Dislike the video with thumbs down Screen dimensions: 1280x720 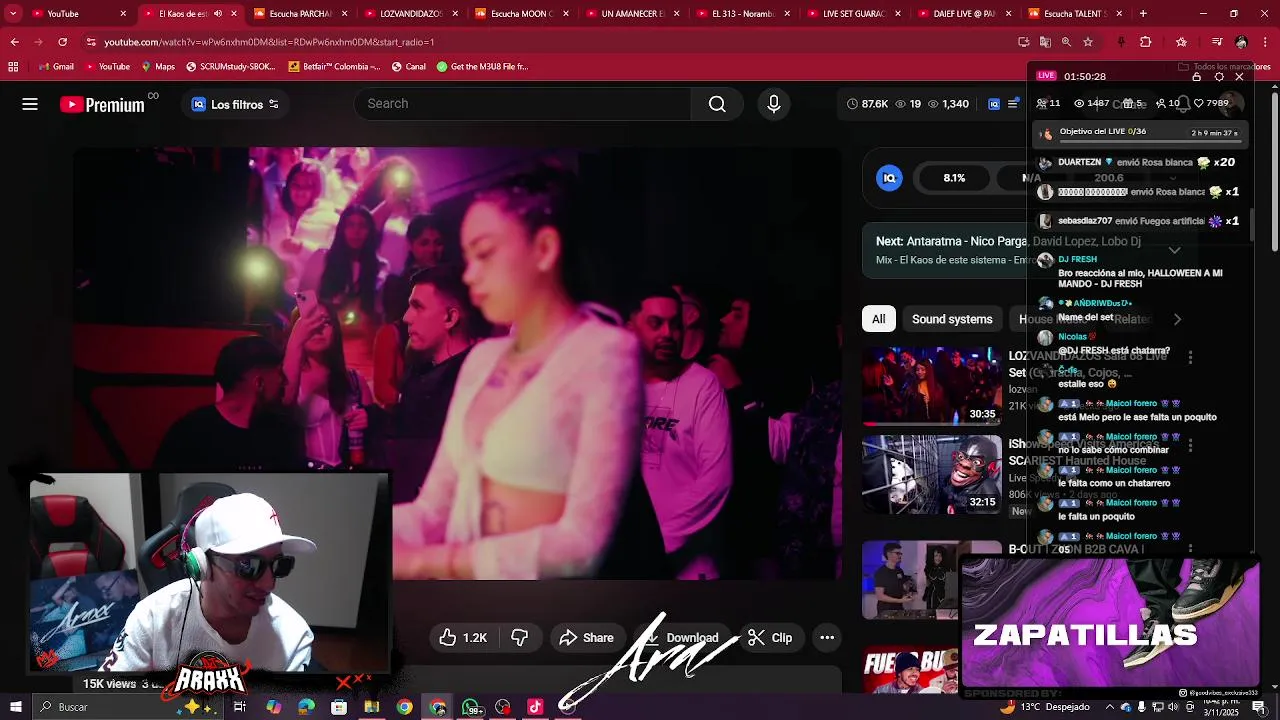coord(520,638)
